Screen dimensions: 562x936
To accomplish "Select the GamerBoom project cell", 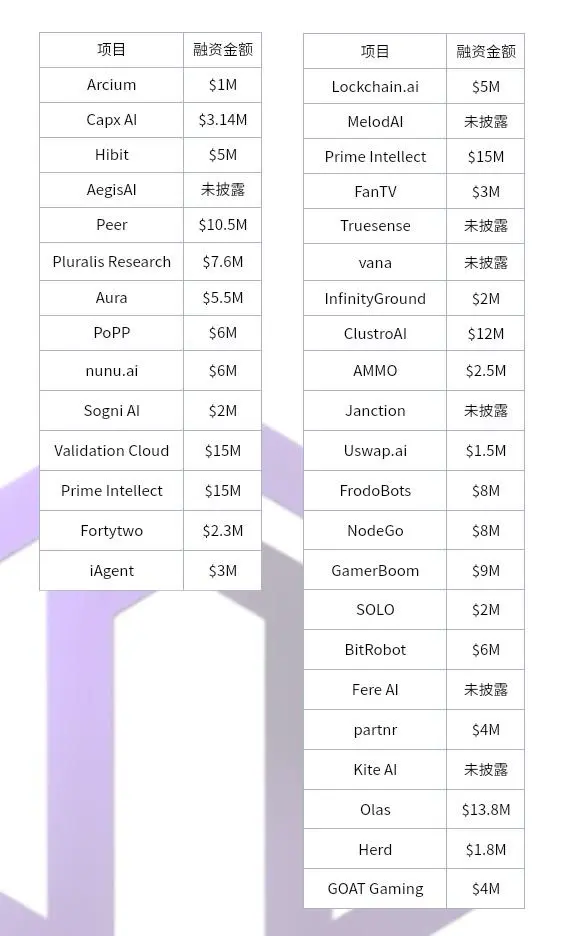I will click(x=375, y=571).
